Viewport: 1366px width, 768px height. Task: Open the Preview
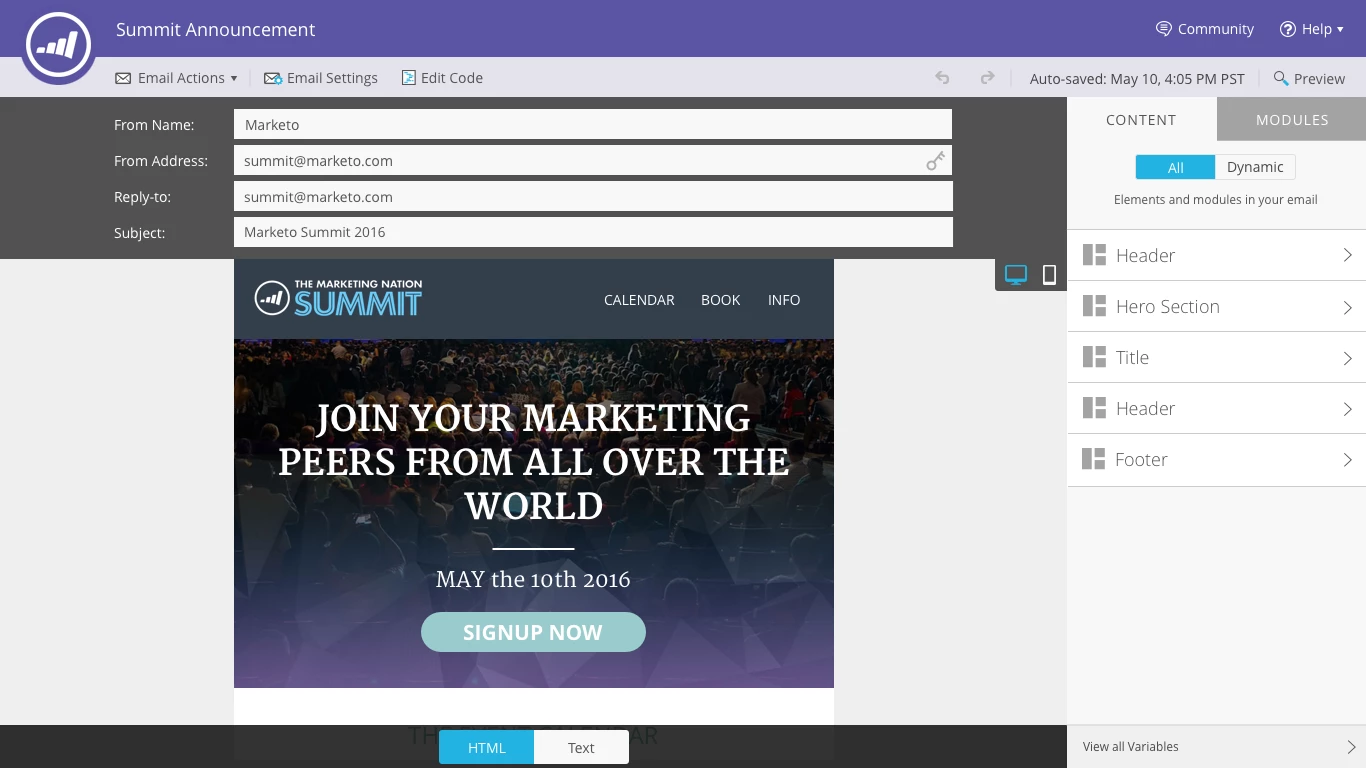click(1309, 78)
